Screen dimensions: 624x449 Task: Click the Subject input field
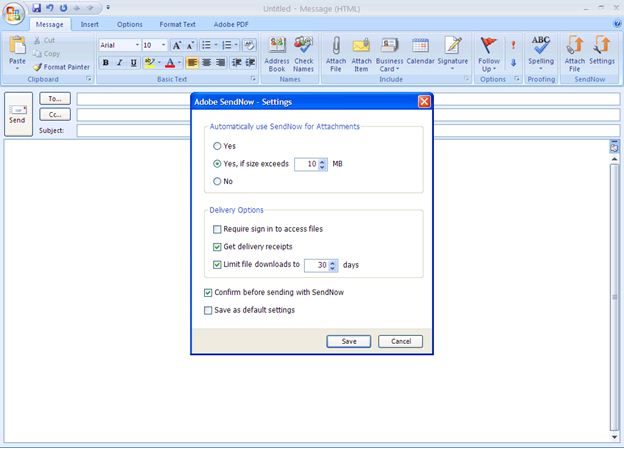click(348, 131)
